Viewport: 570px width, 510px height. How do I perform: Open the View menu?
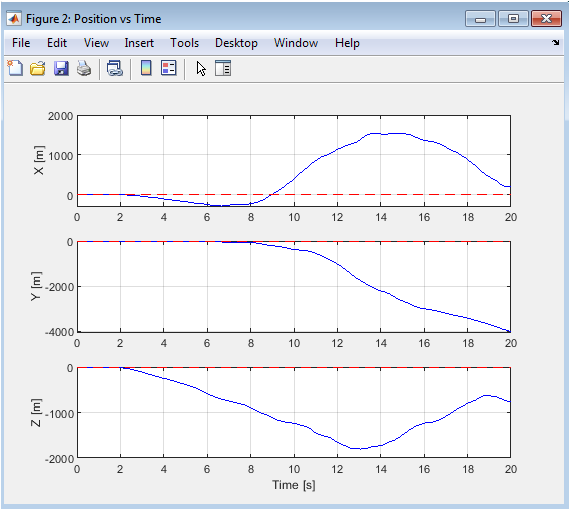[96, 43]
